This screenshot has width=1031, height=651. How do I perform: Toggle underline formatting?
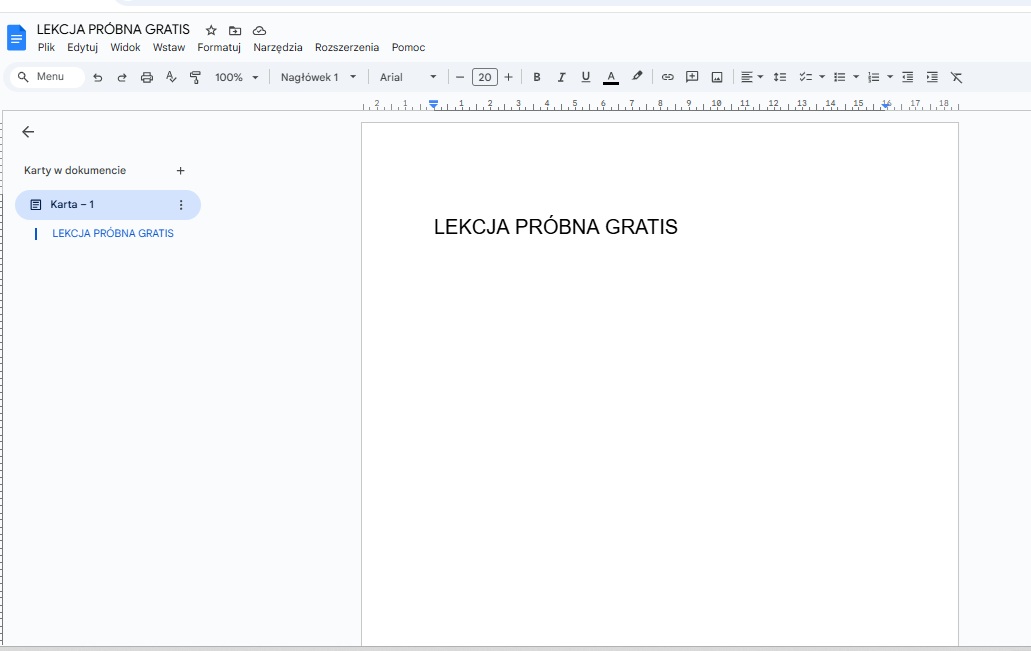tap(585, 77)
